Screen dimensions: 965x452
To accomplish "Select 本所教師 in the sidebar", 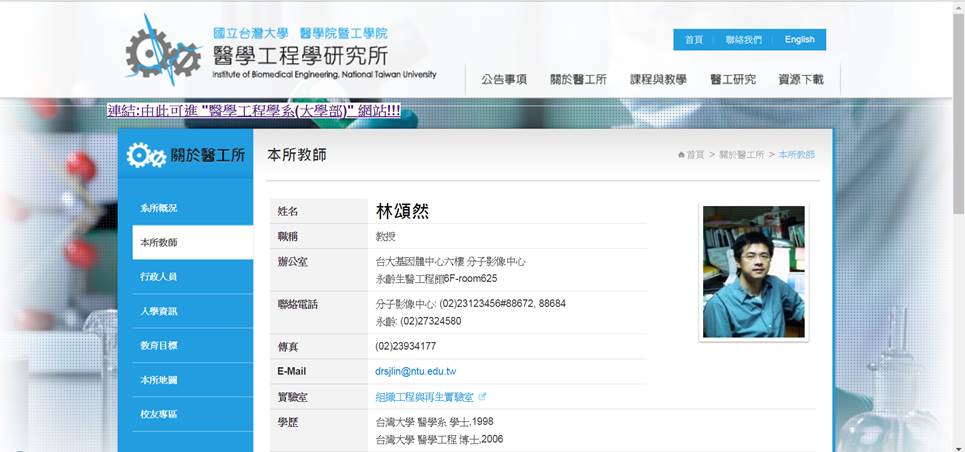I will tap(193, 243).
